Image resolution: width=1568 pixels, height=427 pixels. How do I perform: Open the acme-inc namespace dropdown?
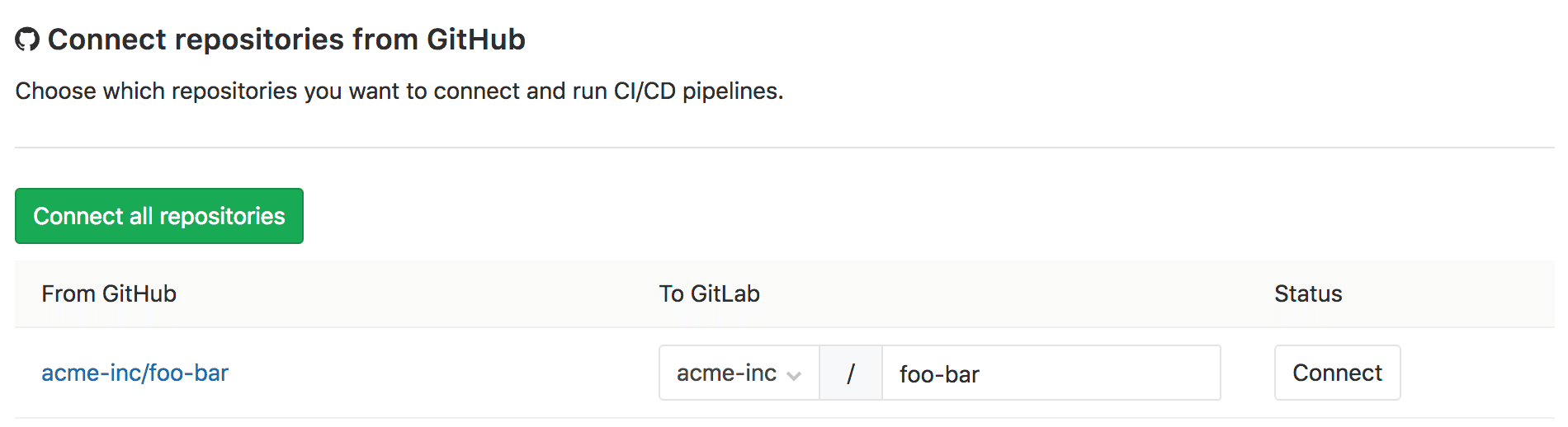[x=739, y=373]
